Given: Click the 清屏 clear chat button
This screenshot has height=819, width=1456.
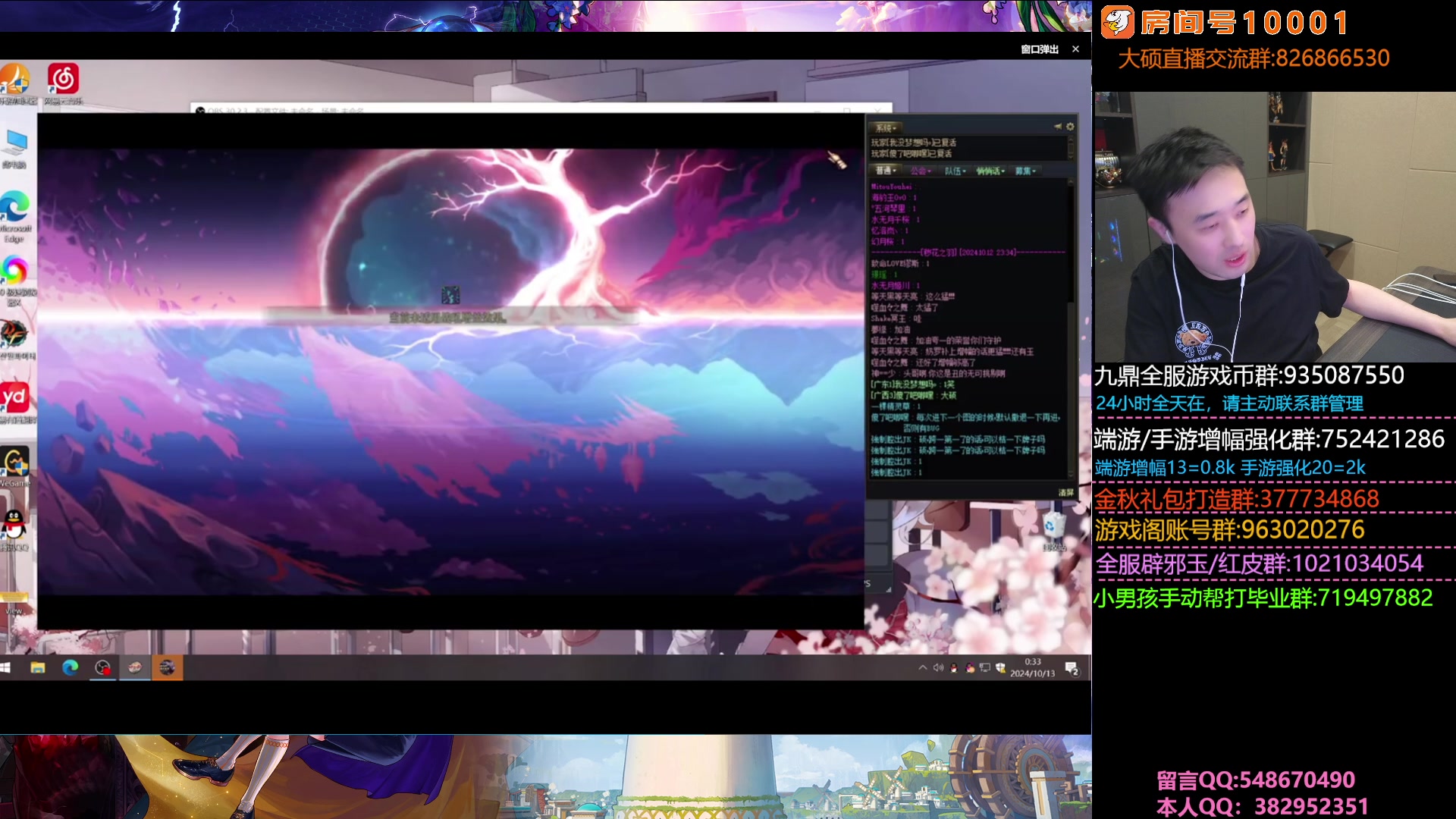Looking at the screenshot, I should pos(1066,492).
